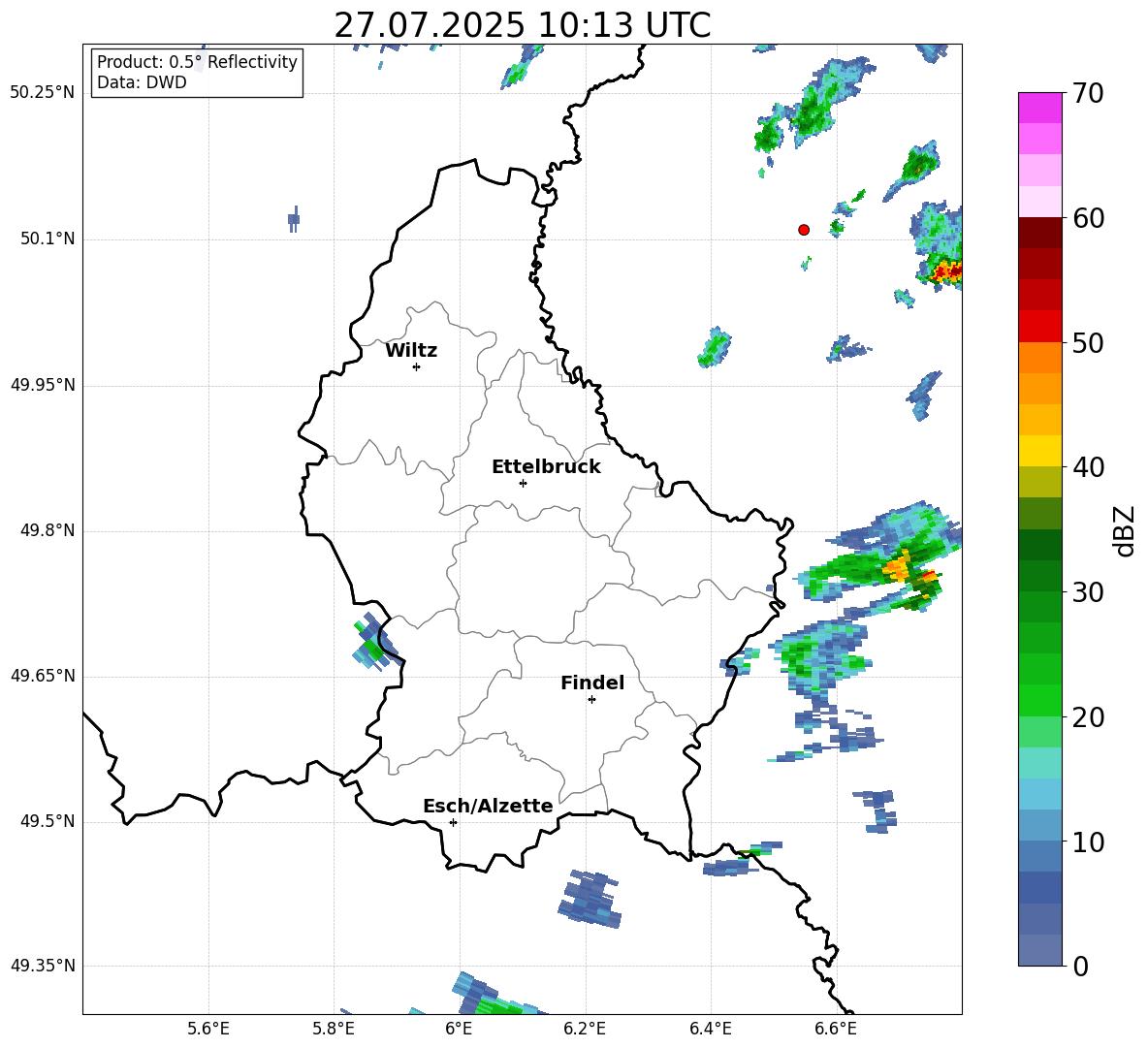Image resolution: width=1148 pixels, height=1048 pixels.
Task: Click the 49.65°N latitude label
Action: 43,676
